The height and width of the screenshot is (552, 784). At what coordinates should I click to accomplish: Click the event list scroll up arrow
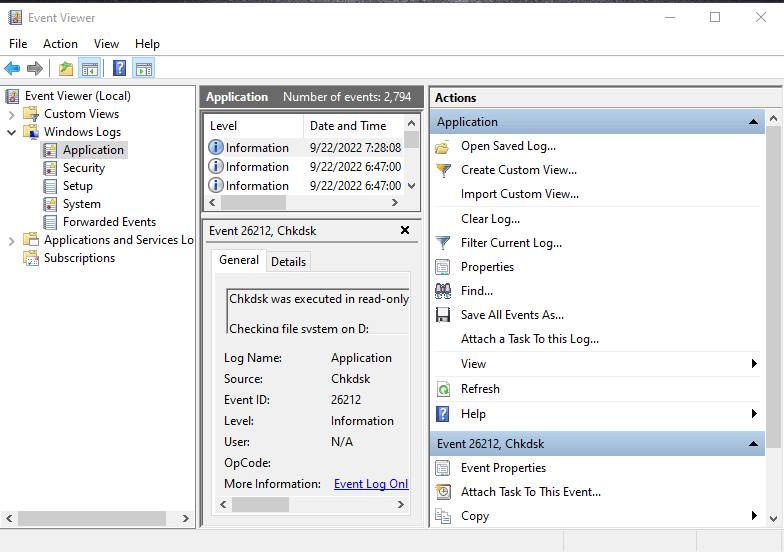(x=412, y=123)
